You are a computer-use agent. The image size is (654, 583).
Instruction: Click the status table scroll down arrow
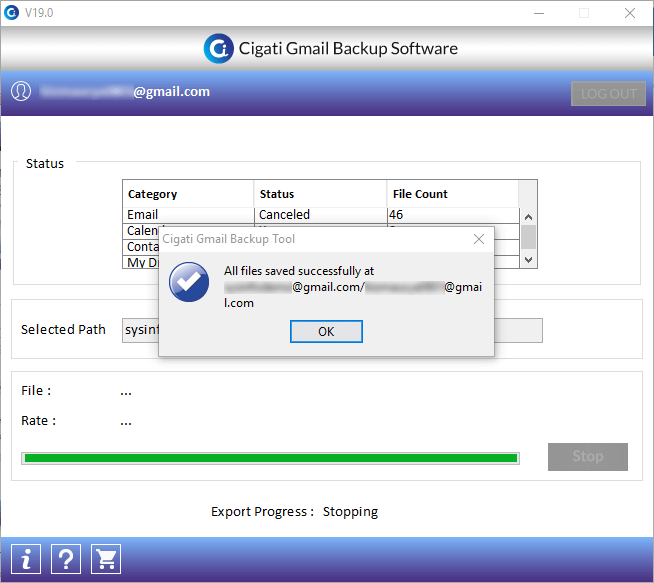(x=528, y=260)
